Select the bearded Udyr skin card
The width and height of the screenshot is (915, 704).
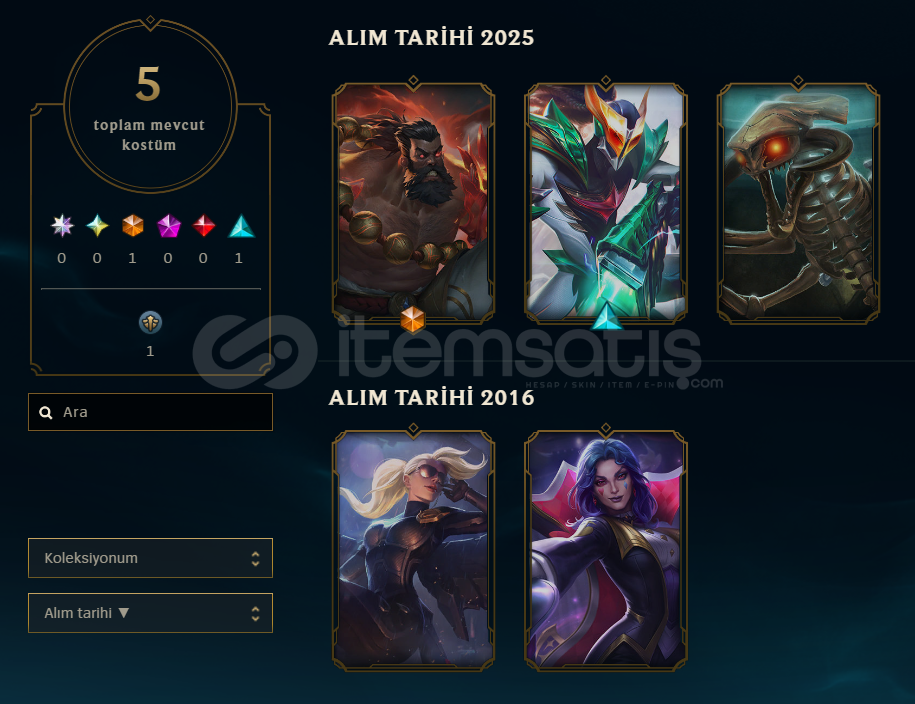(x=413, y=202)
